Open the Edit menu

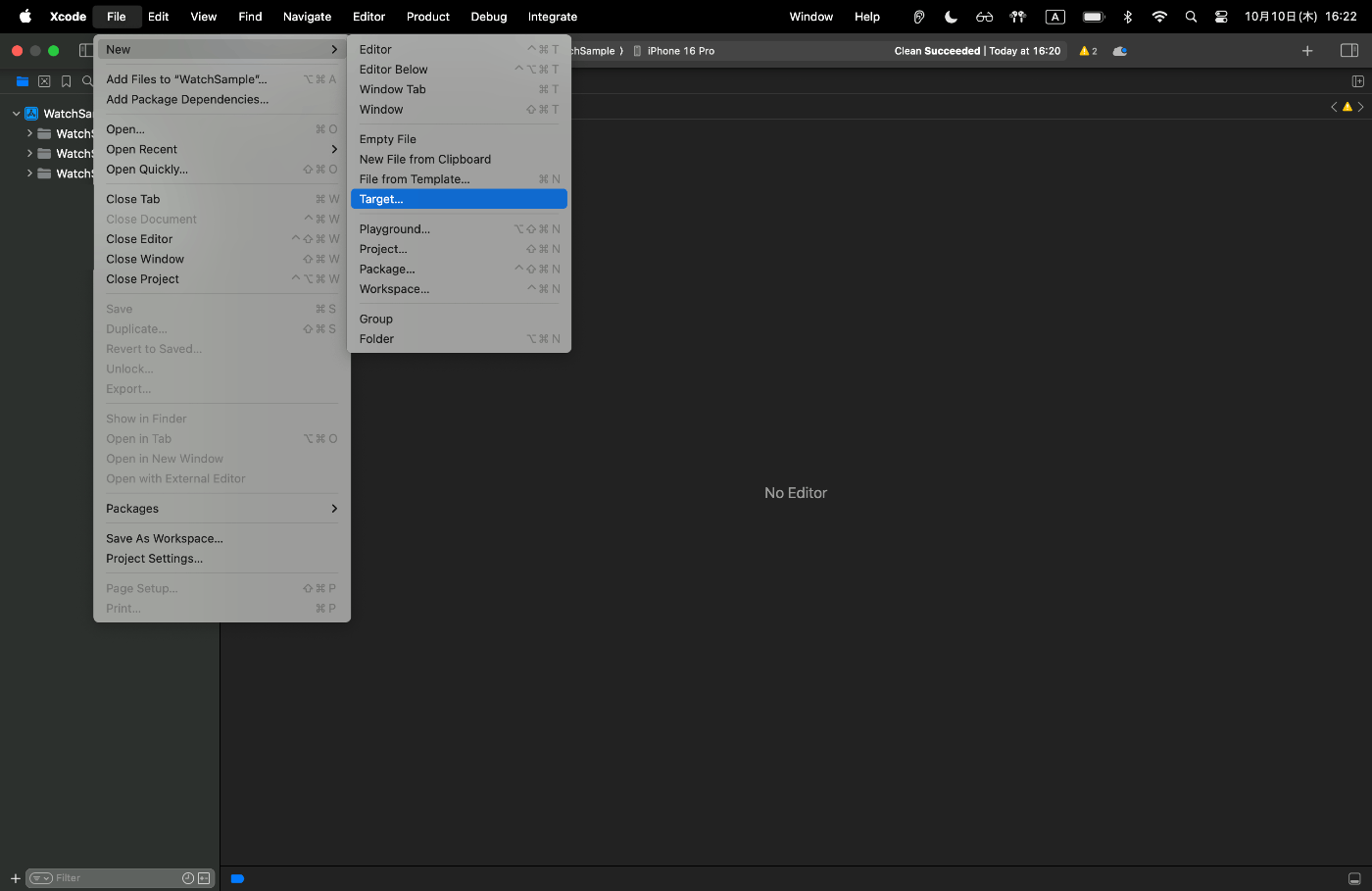[159, 17]
